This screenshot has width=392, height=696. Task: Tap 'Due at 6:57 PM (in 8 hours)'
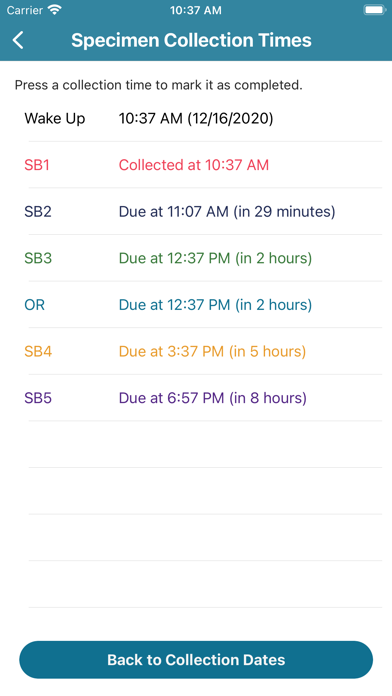213,398
